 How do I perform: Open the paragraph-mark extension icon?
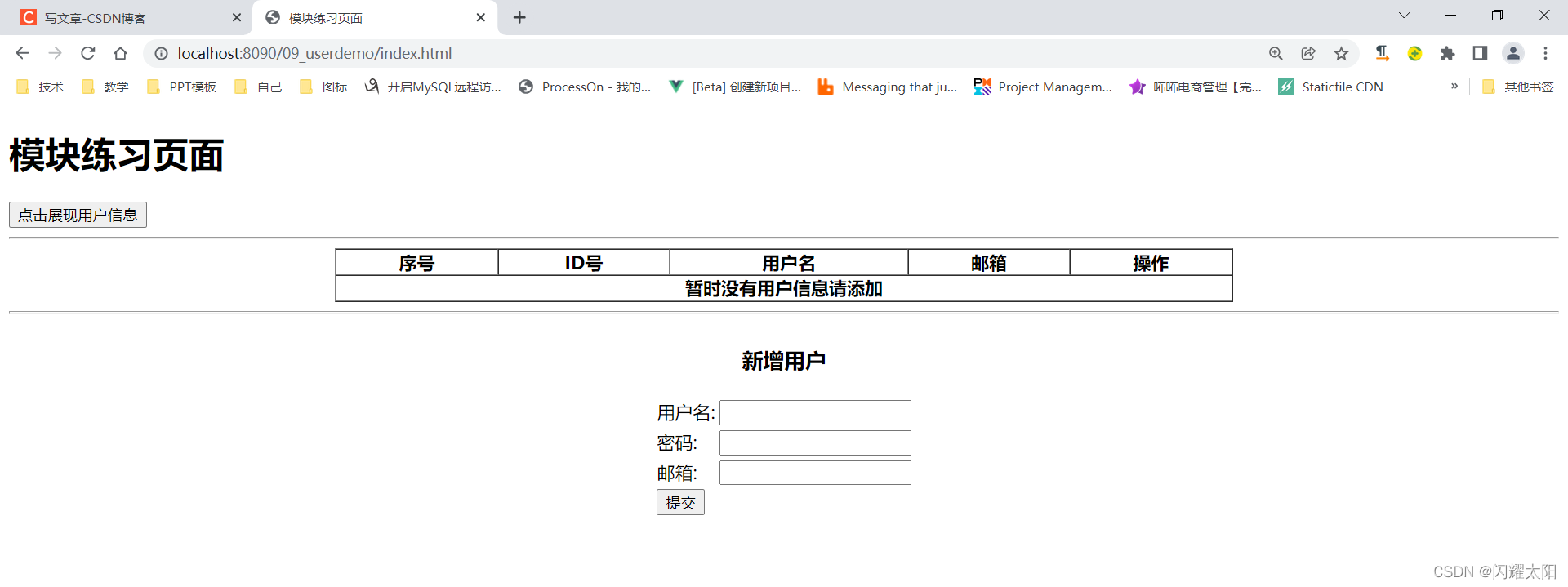pos(1382,53)
